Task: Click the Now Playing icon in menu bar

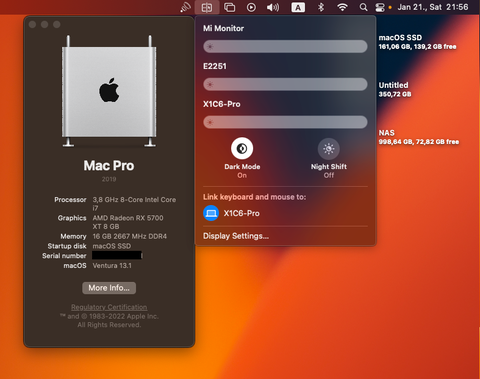Action: [251, 7]
